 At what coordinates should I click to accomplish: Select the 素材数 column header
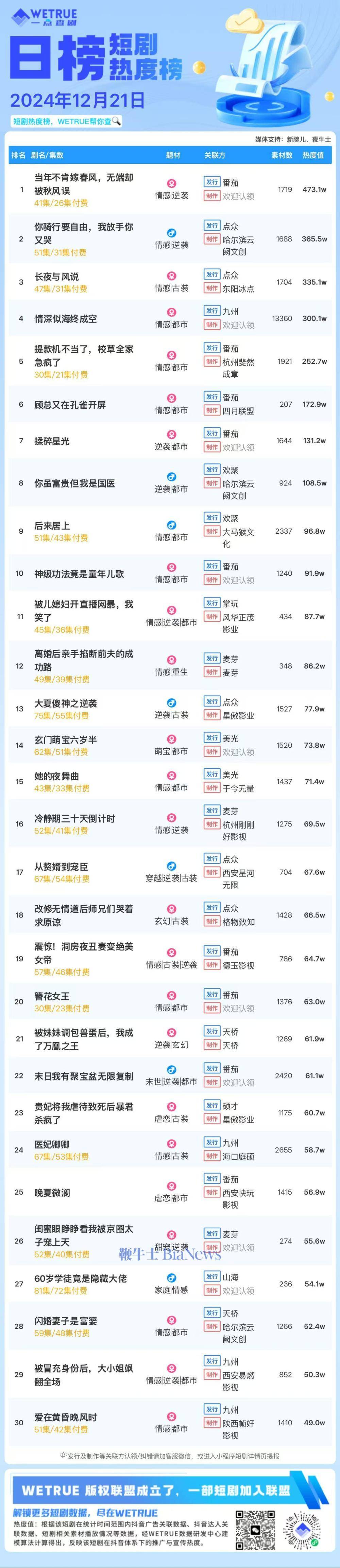point(282,155)
